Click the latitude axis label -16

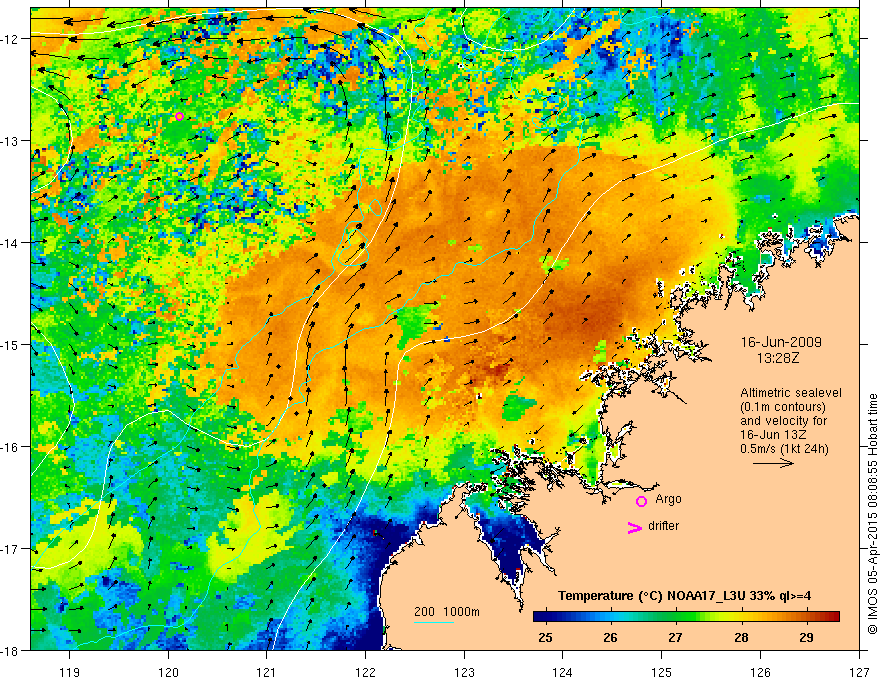coord(10,447)
